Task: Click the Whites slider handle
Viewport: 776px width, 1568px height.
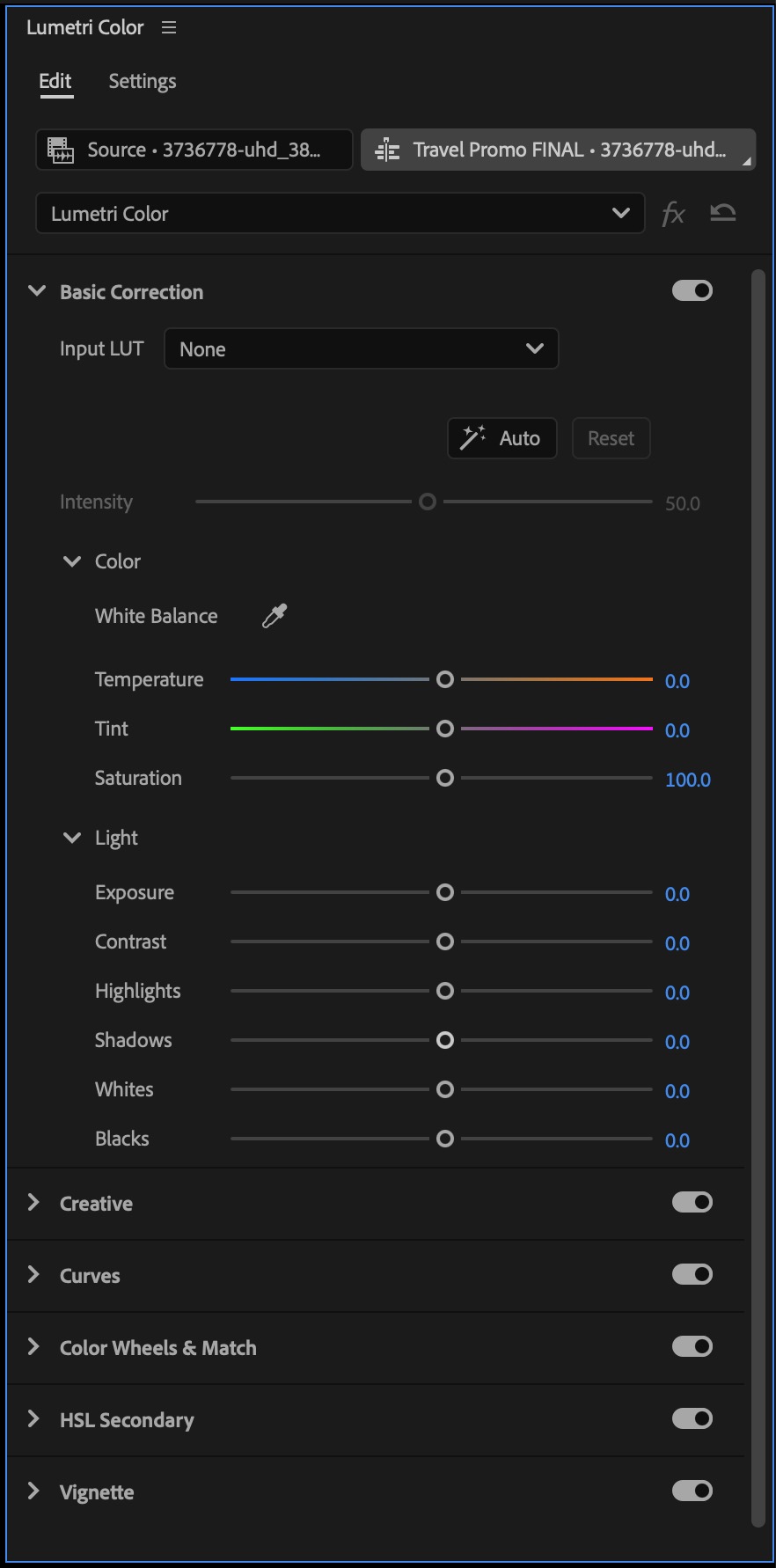Action: pyautogui.click(x=445, y=1089)
